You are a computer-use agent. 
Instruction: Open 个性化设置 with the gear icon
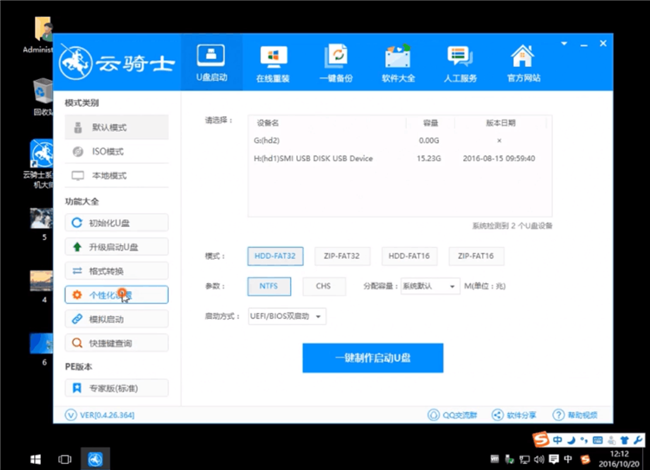pos(116,295)
